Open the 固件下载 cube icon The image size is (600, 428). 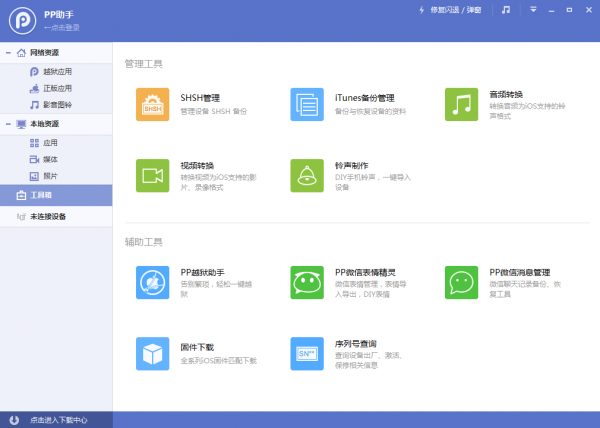(x=152, y=353)
